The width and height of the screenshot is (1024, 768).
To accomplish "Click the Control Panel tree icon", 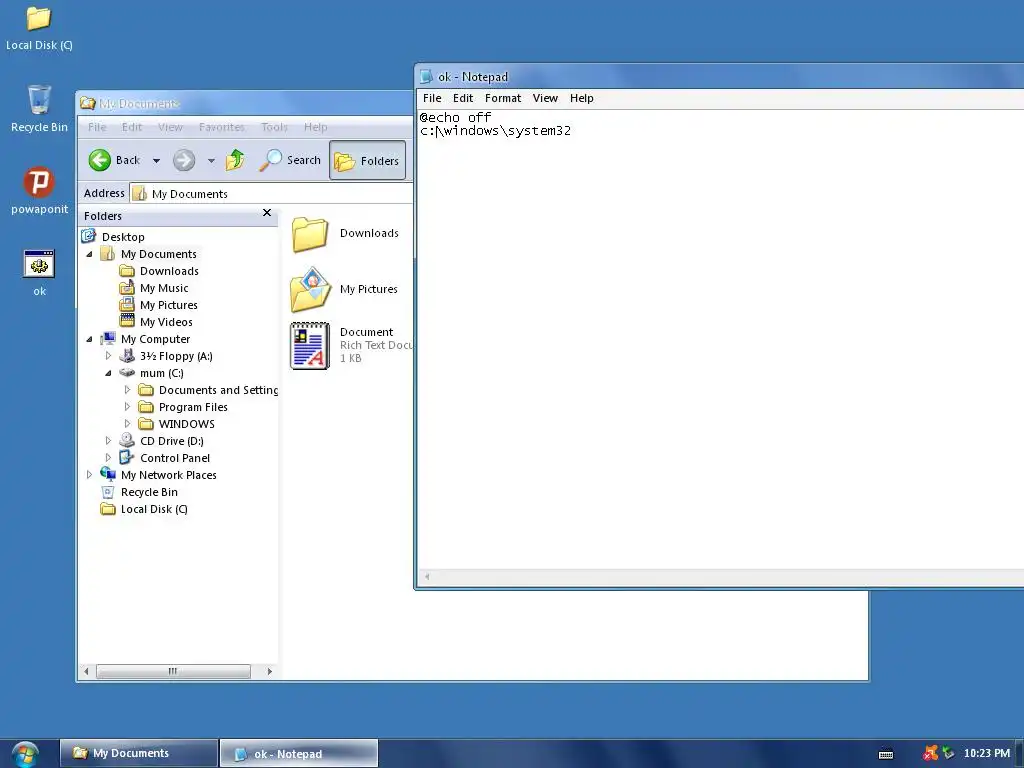I will [127, 458].
